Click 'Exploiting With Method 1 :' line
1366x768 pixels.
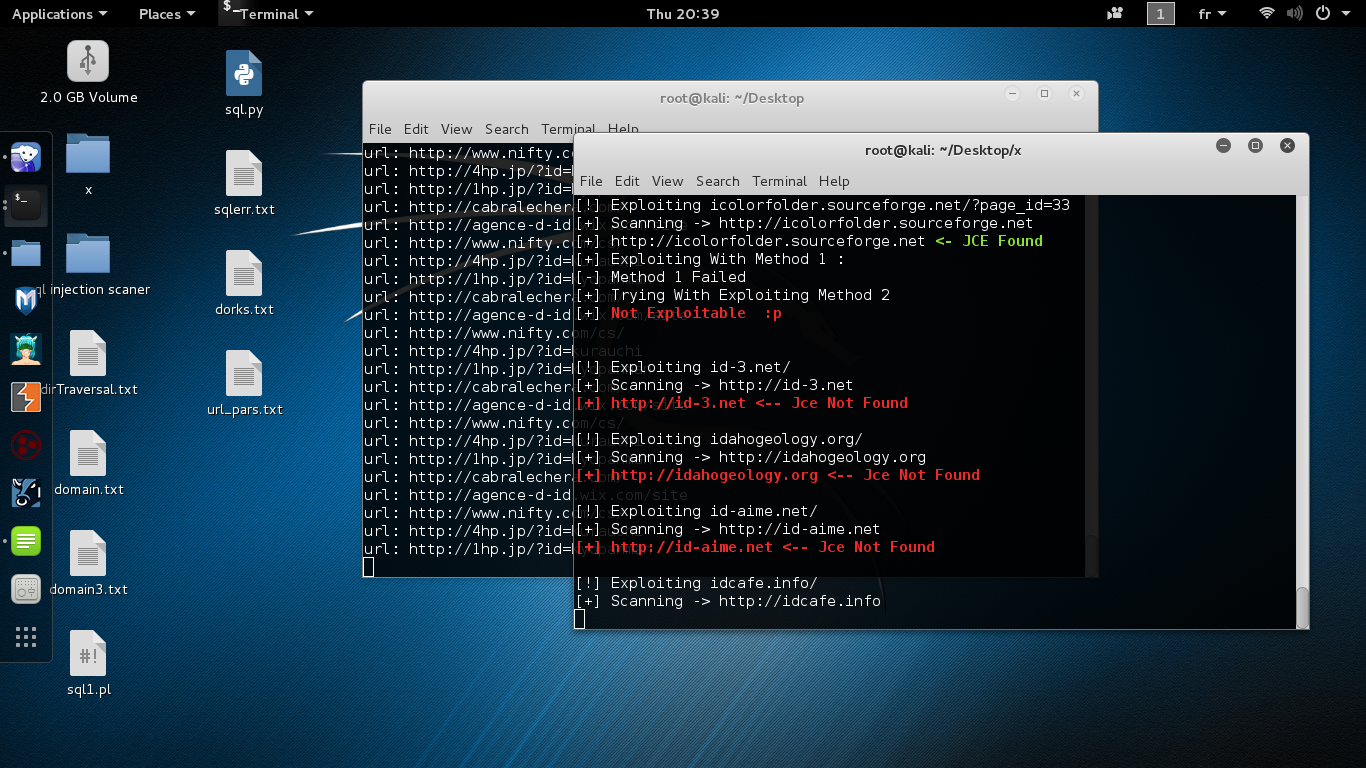710,259
